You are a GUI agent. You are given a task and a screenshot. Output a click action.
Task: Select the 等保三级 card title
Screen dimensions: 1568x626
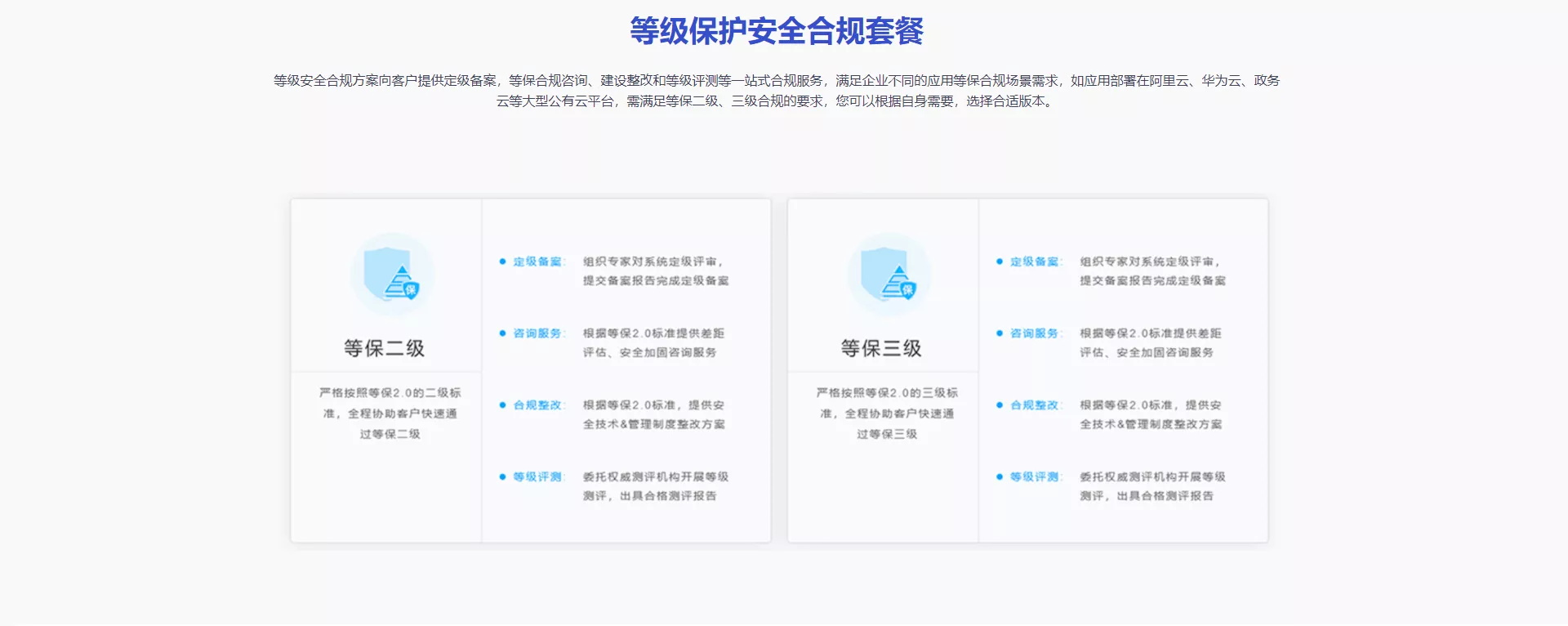pyautogui.click(x=881, y=348)
